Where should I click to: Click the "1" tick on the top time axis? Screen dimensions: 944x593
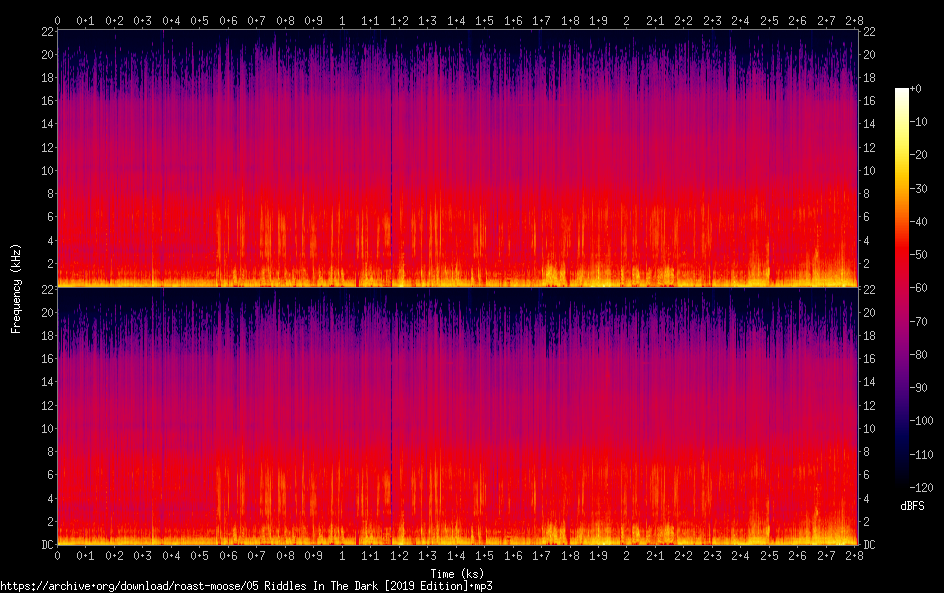point(342,20)
